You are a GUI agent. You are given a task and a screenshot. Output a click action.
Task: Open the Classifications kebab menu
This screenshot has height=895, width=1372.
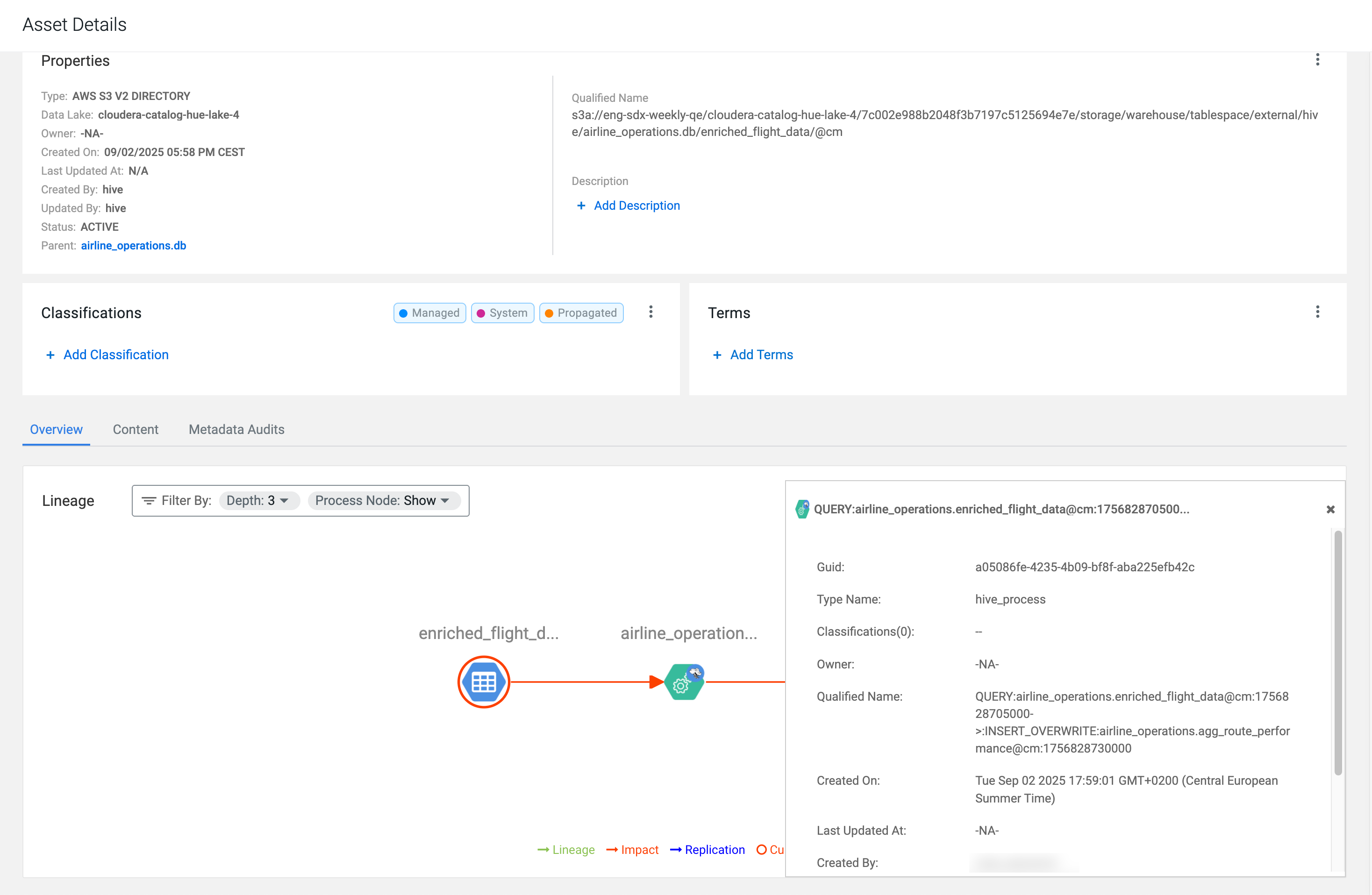coord(650,313)
